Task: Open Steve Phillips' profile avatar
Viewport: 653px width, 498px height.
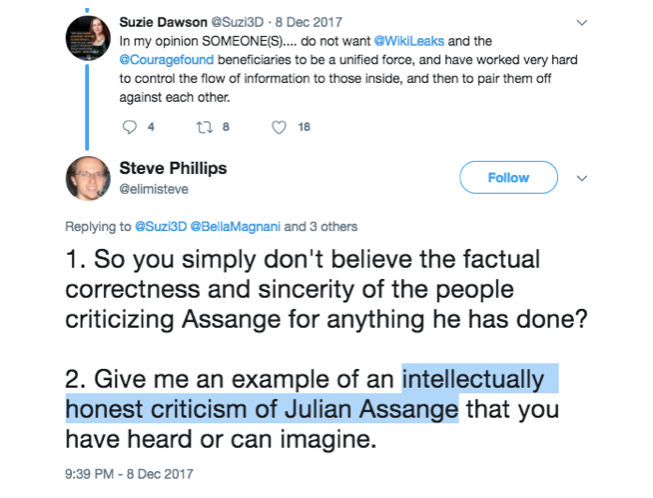Action: pyautogui.click(x=88, y=178)
